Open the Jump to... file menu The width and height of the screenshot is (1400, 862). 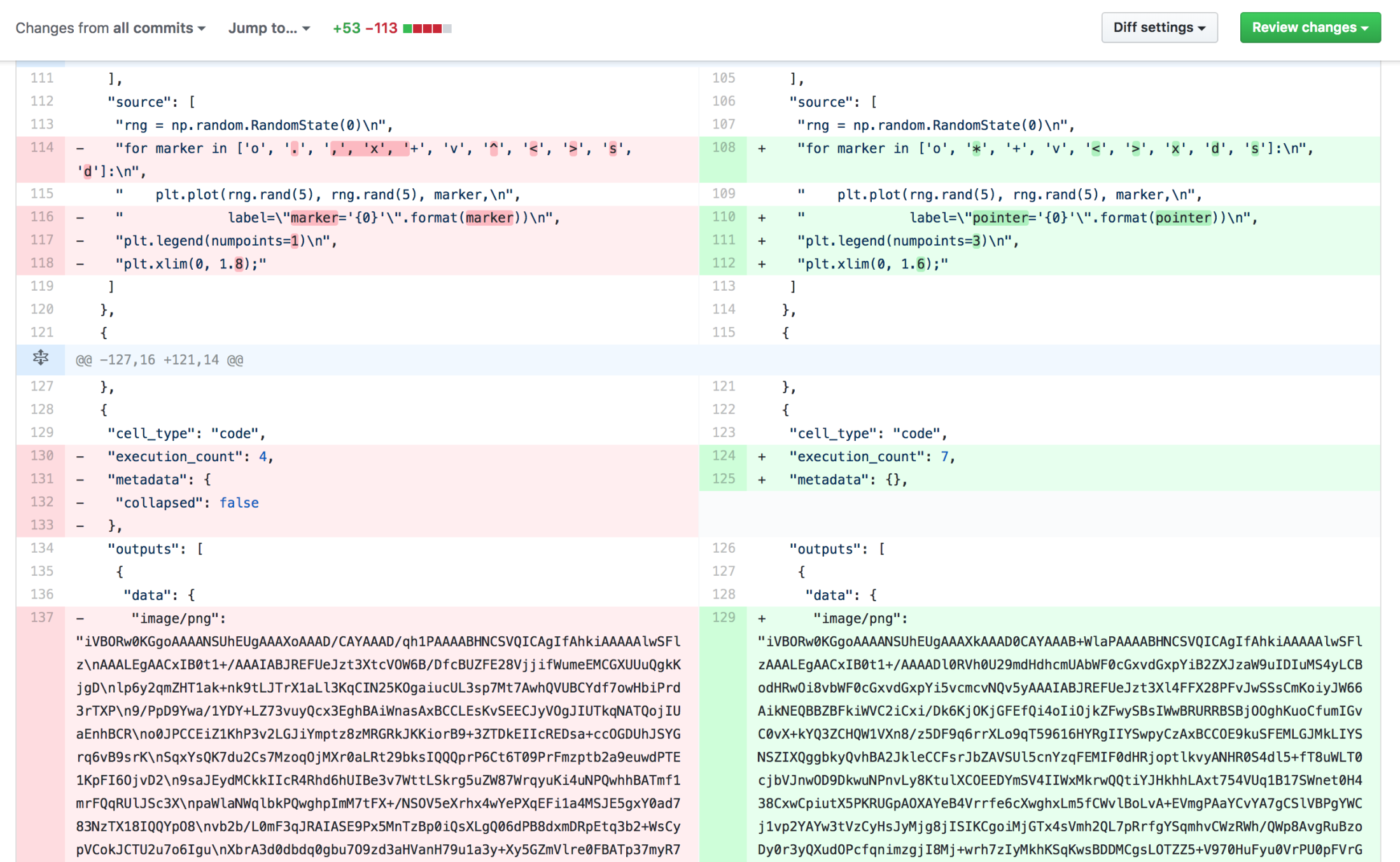(269, 28)
